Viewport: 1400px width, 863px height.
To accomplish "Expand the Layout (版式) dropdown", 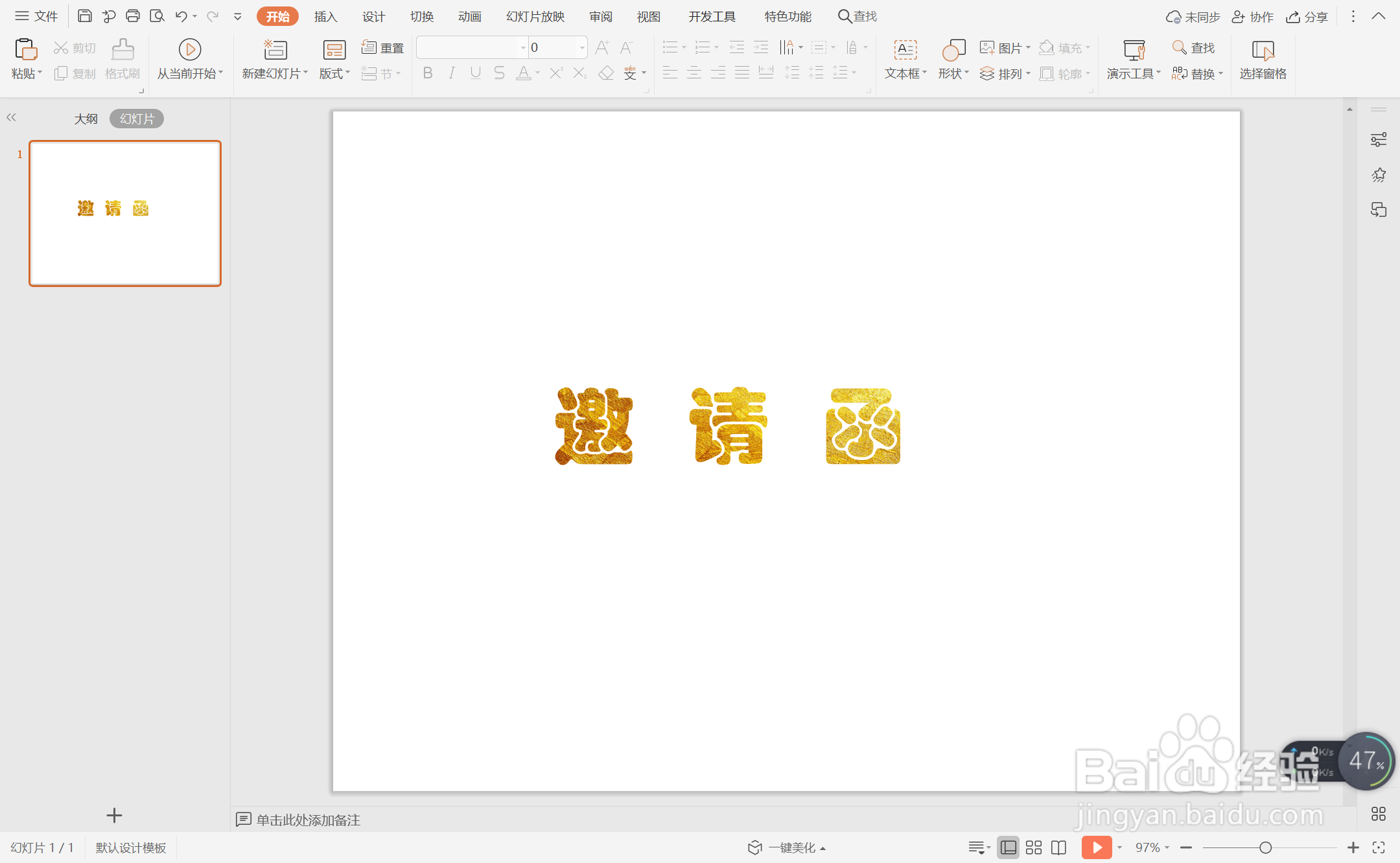I will click(347, 73).
